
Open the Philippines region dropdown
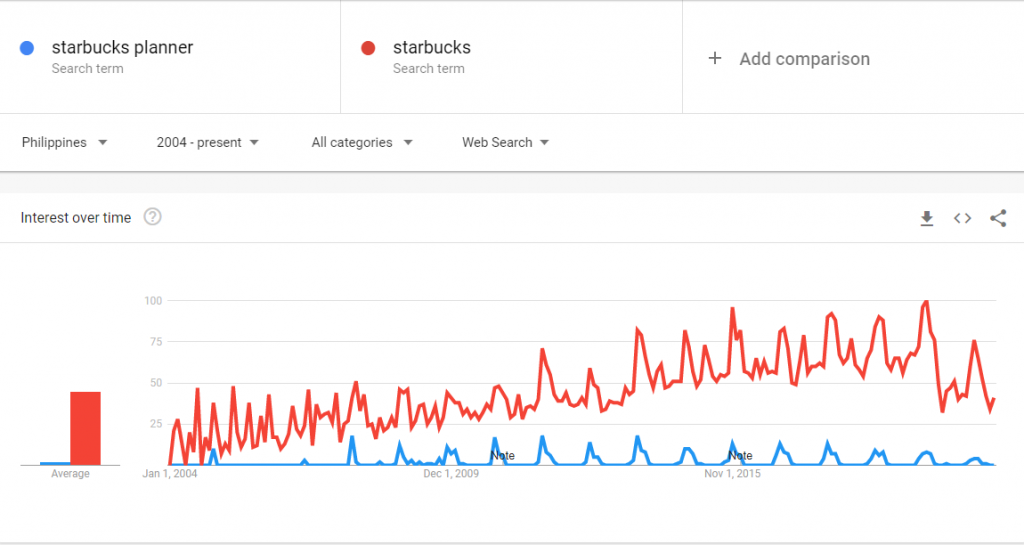coord(64,143)
